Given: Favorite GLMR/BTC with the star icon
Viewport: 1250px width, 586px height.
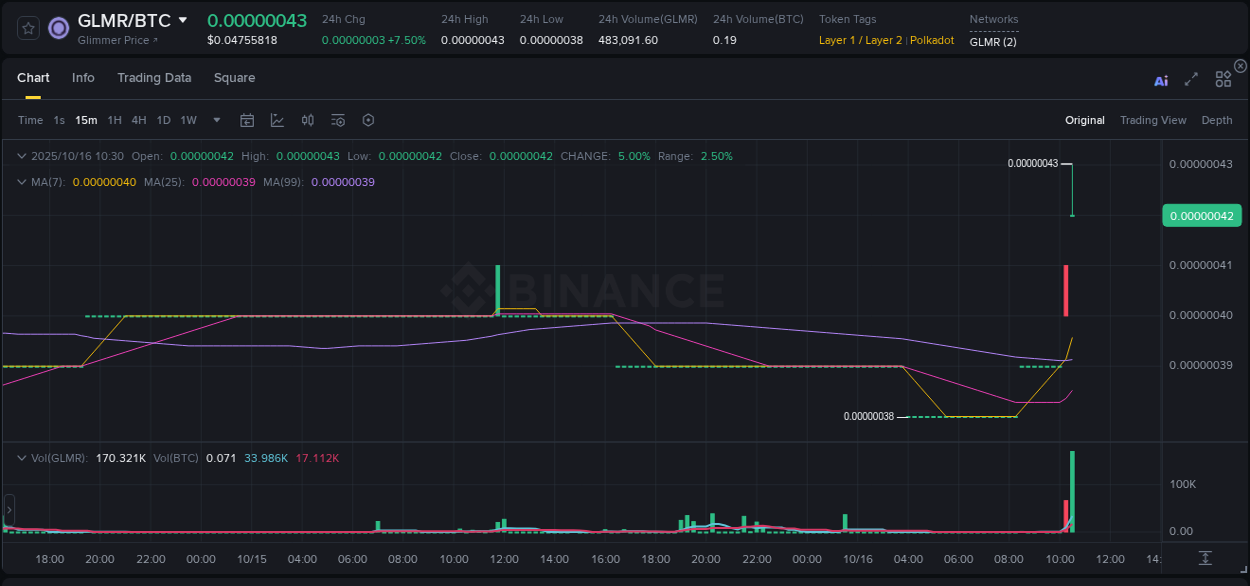Looking at the screenshot, I should click(x=28, y=28).
